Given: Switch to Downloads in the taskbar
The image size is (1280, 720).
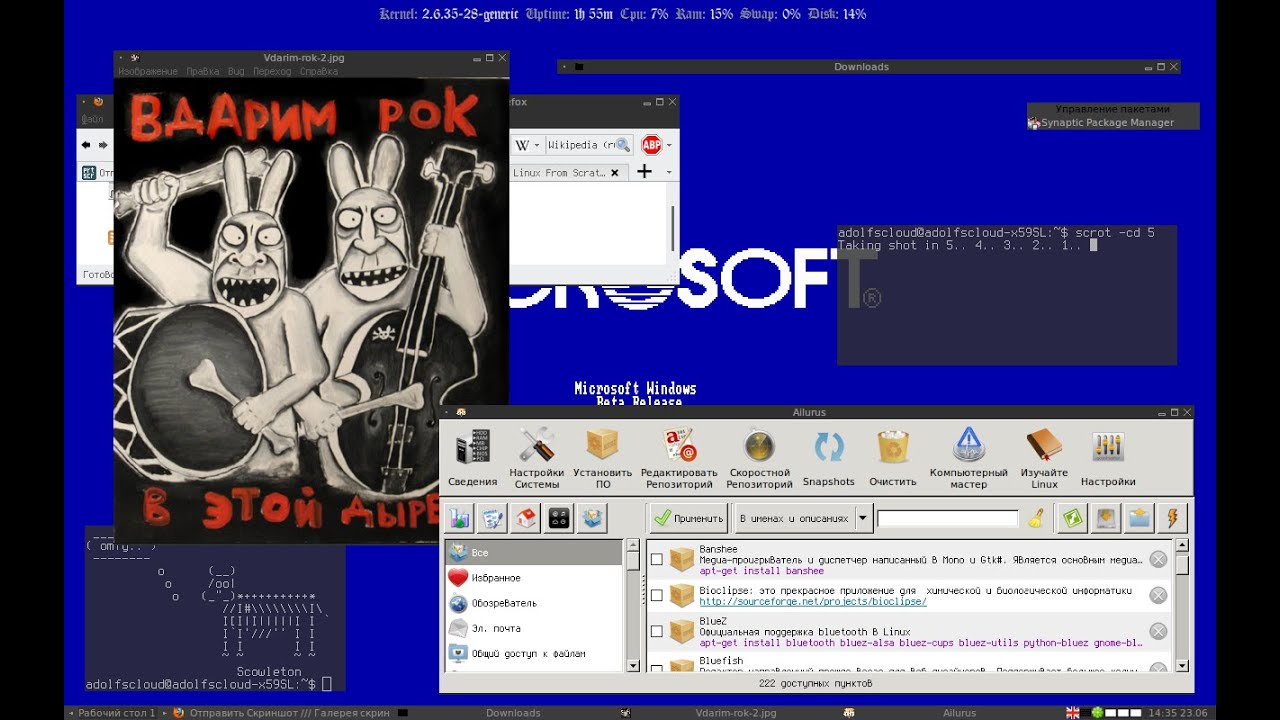Looking at the screenshot, I should [513, 713].
